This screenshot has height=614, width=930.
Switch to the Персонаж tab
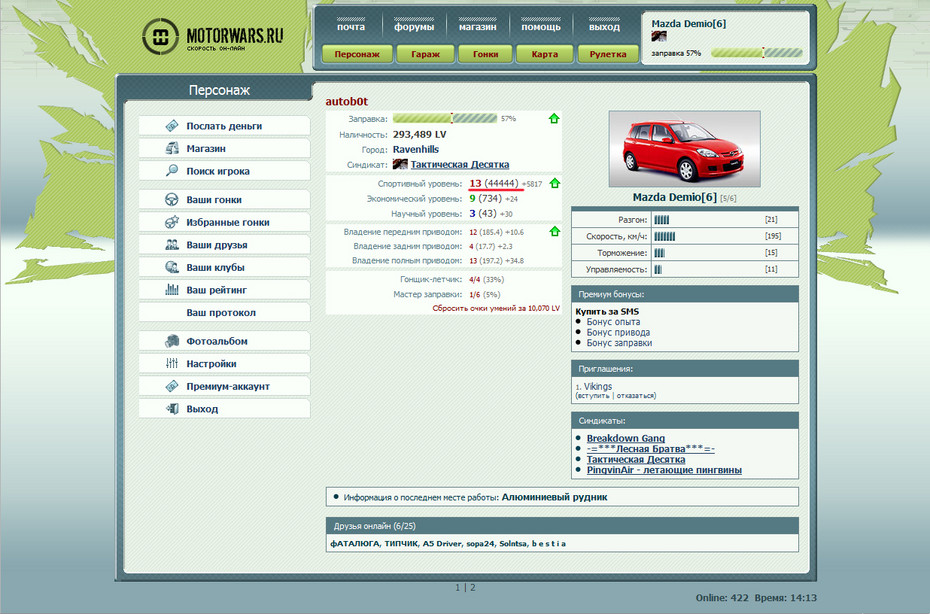pos(357,54)
